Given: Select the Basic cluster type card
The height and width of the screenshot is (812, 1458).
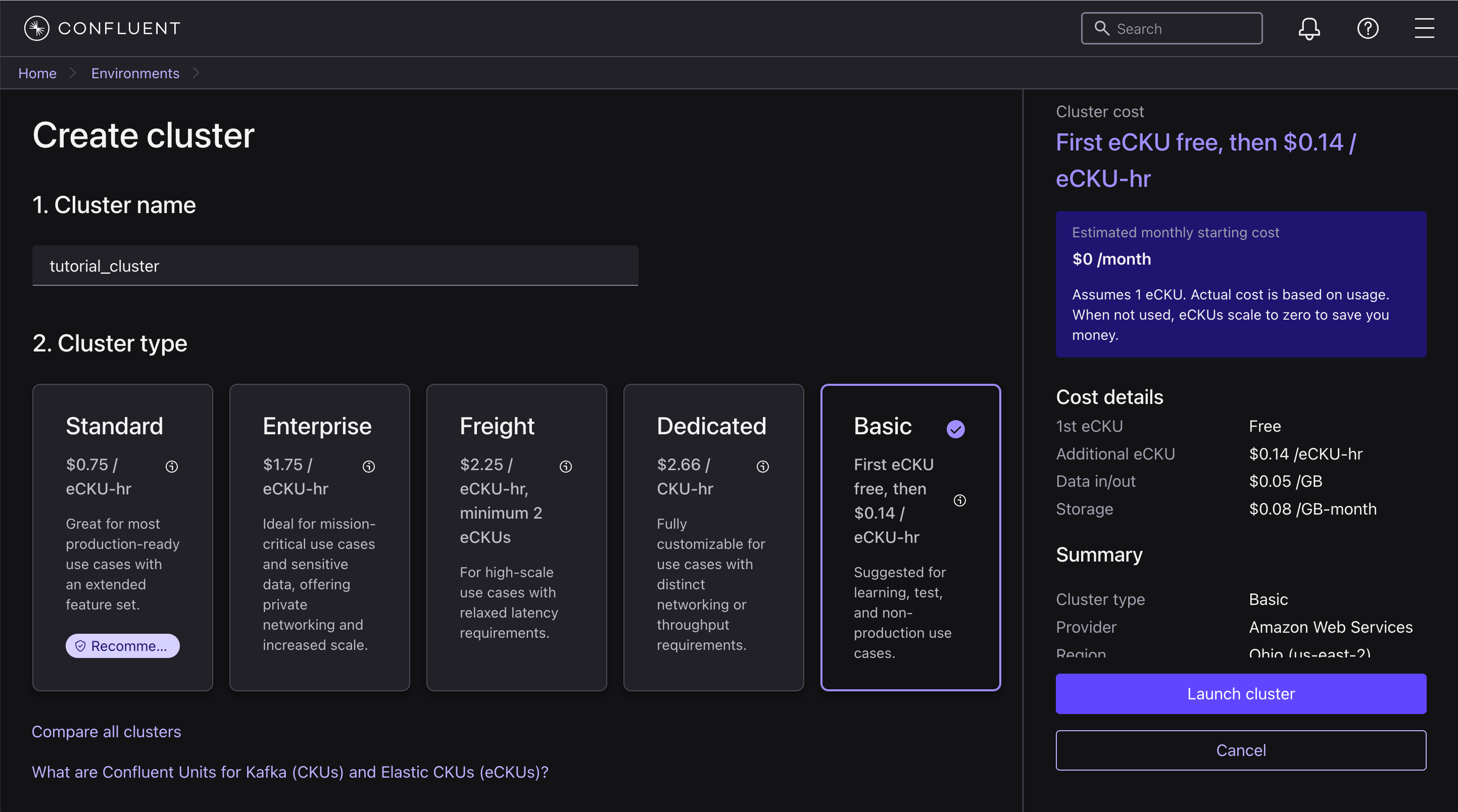Looking at the screenshot, I should pos(910,537).
